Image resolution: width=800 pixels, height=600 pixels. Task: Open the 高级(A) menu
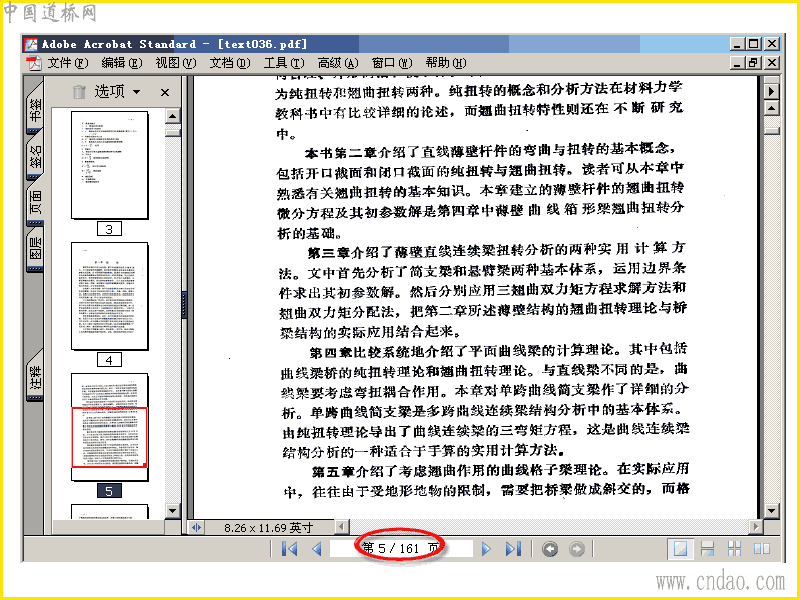click(x=338, y=63)
